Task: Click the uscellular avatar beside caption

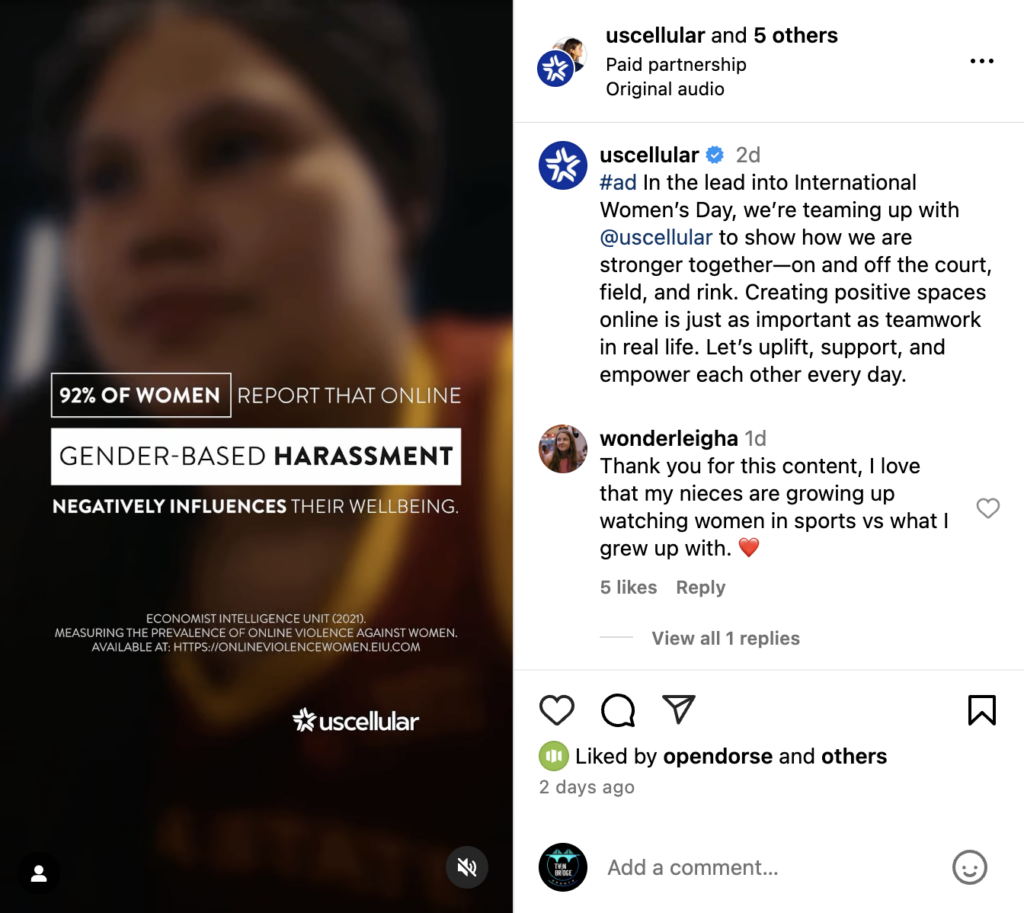Action: coord(562,165)
